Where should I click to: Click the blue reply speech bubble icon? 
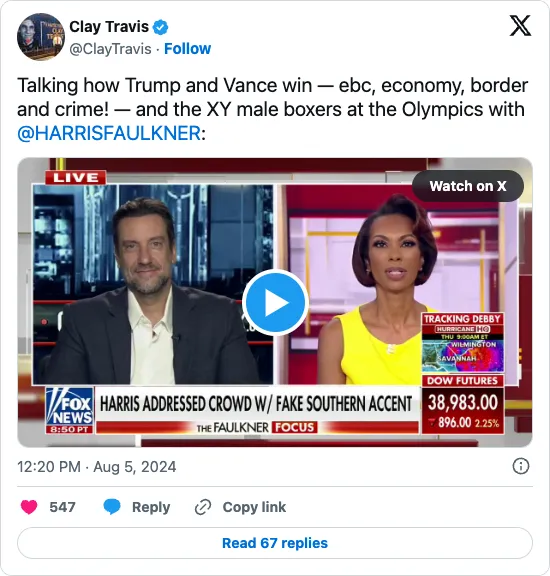[x=112, y=507]
